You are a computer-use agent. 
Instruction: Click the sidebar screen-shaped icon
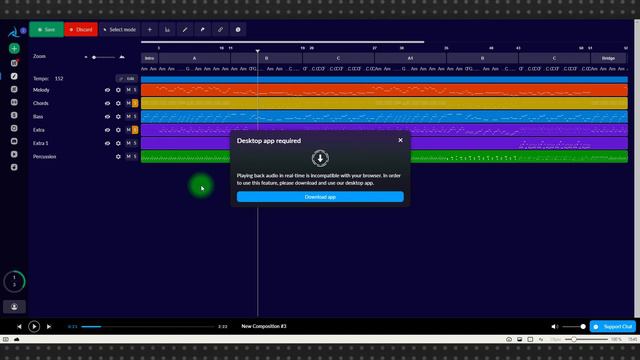click(14, 141)
